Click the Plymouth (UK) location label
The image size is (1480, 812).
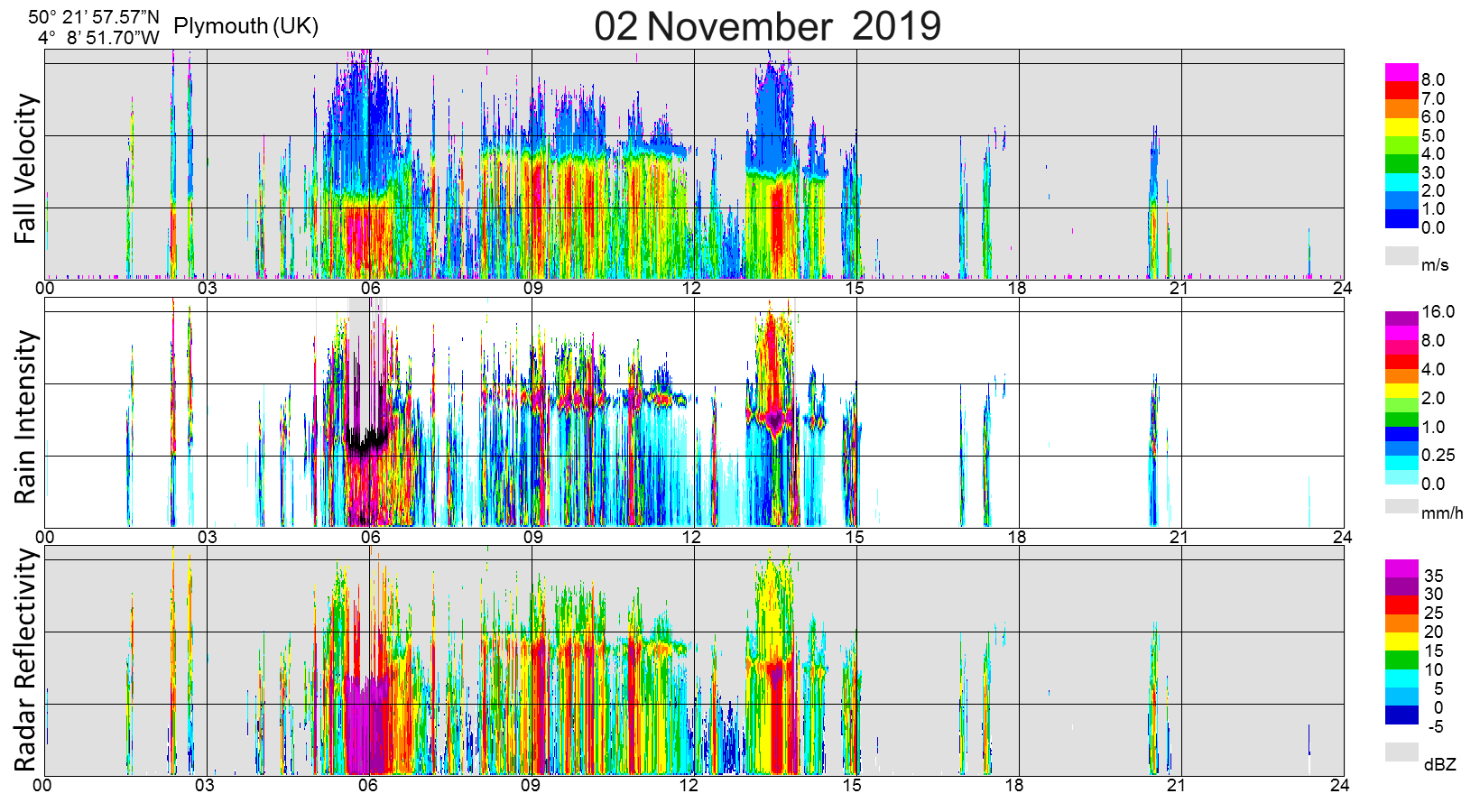245,25
